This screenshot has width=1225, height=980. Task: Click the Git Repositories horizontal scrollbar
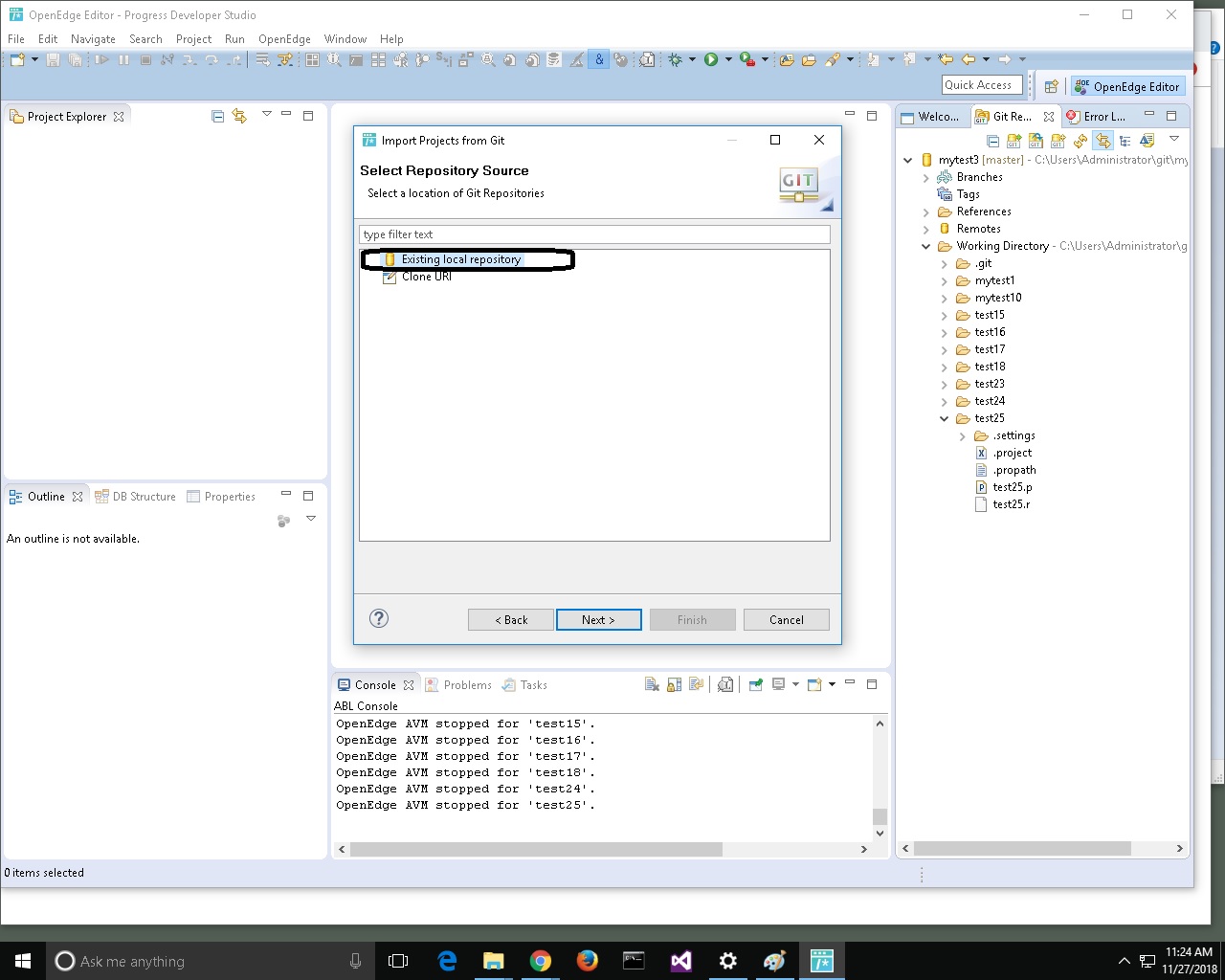click(1022, 849)
